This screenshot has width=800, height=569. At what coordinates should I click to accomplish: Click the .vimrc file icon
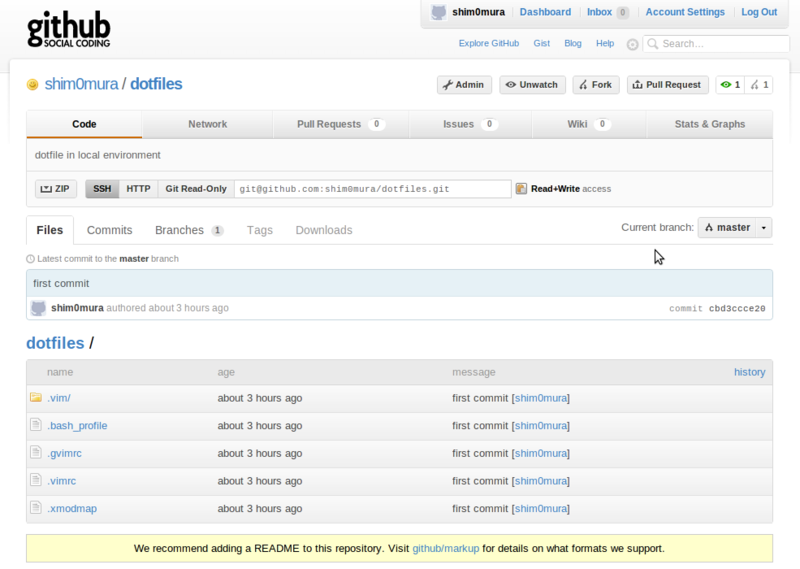(x=36, y=480)
